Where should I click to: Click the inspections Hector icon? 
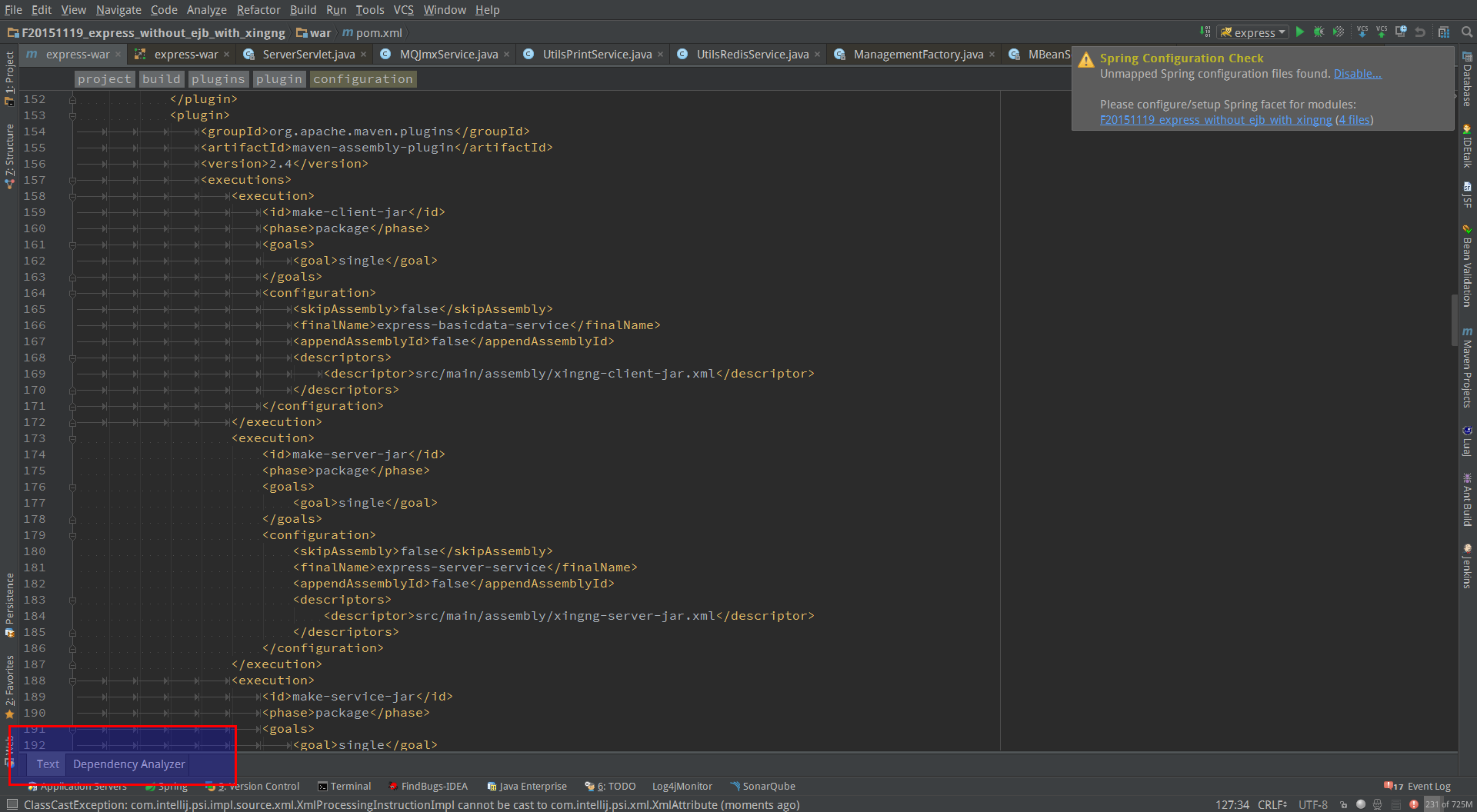click(x=1378, y=804)
